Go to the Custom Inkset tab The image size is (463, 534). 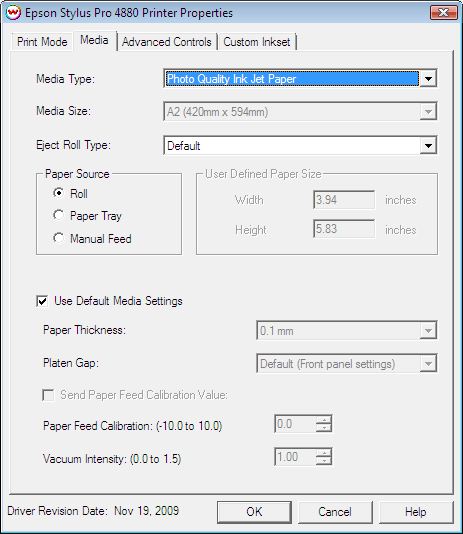pyautogui.click(x=257, y=42)
